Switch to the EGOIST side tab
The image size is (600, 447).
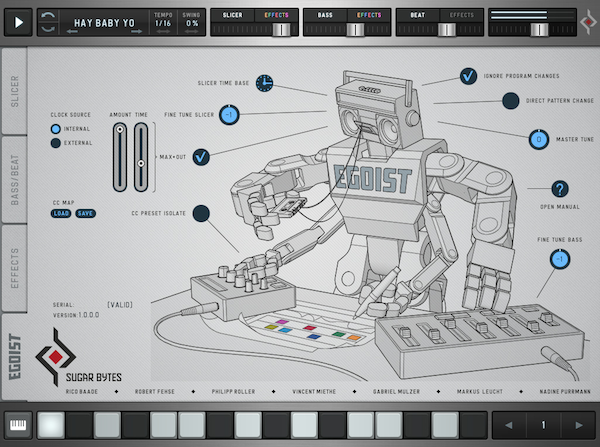15,357
